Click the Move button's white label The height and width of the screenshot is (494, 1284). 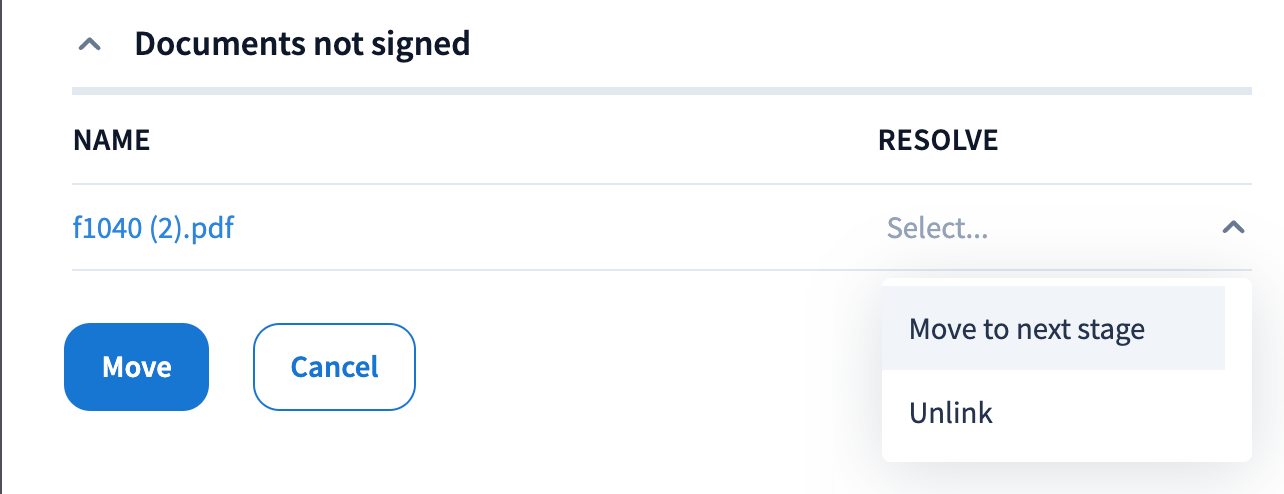point(137,367)
